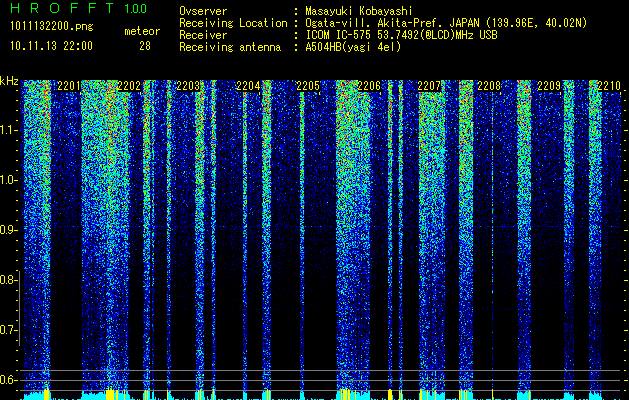629x400 pixels.
Task: Click the Receiving antenna label
Action: click(x=230, y=47)
